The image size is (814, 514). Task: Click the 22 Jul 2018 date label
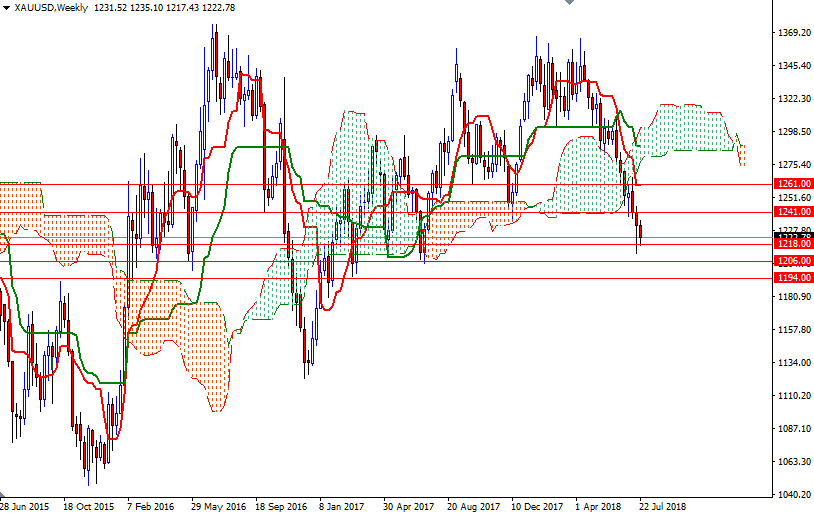click(x=662, y=507)
